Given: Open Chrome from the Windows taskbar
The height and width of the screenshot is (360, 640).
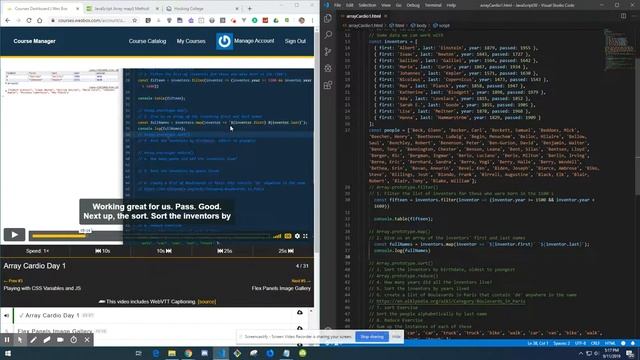Looking at the screenshot, I should coord(188,353).
